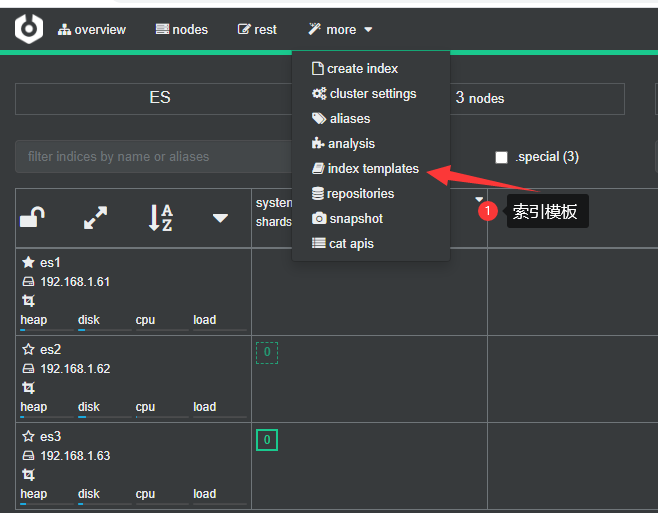
Task: Open repositories menu entry
Action: (353, 194)
